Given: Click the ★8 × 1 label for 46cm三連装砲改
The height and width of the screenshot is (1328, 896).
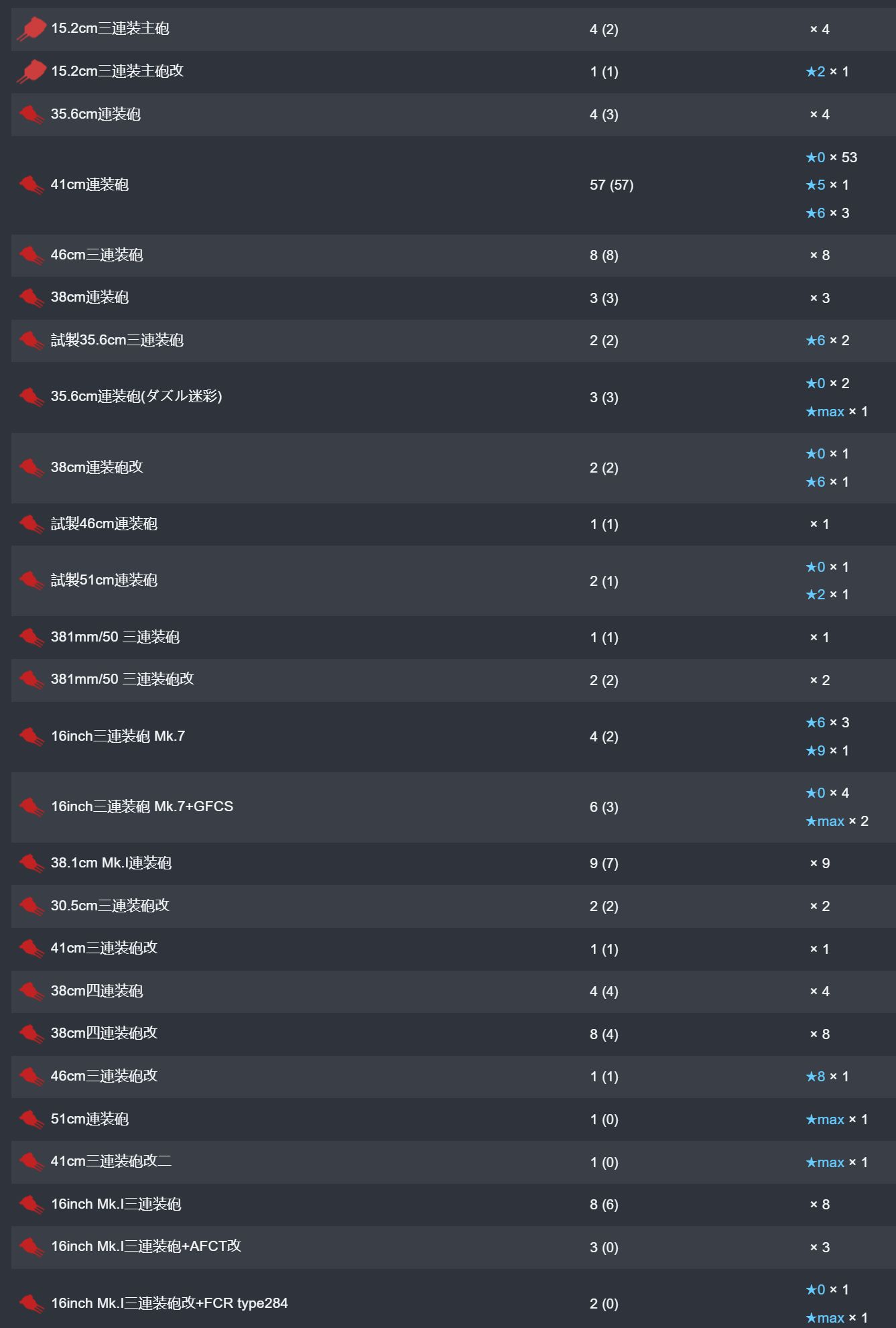Looking at the screenshot, I should pyautogui.click(x=828, y=1077).
